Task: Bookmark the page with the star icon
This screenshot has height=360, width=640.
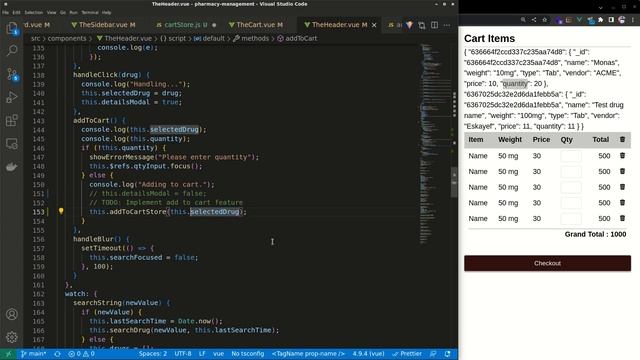Action: click(544, 20)
